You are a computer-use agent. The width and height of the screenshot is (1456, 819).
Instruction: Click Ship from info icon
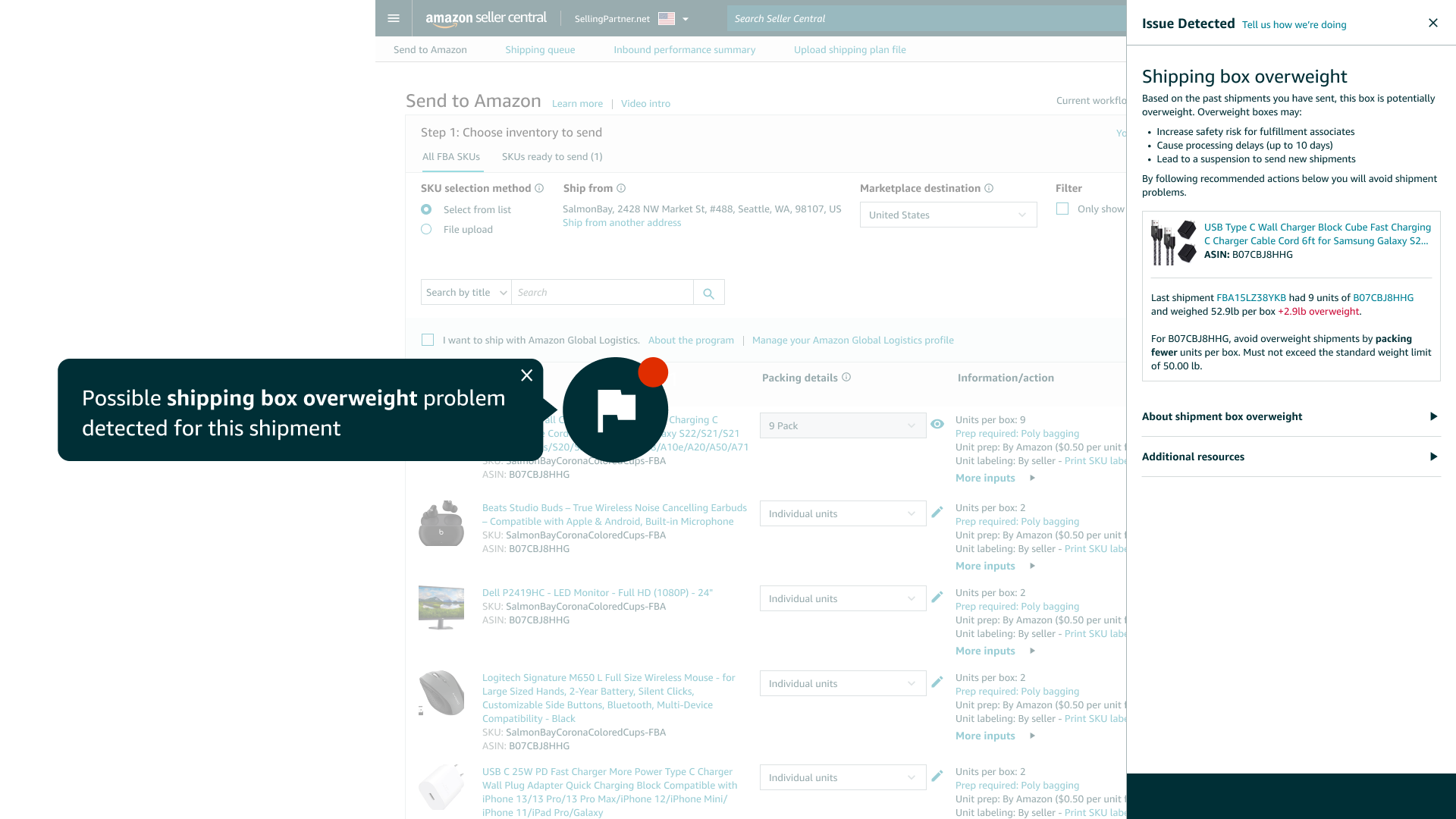point(621,188)
